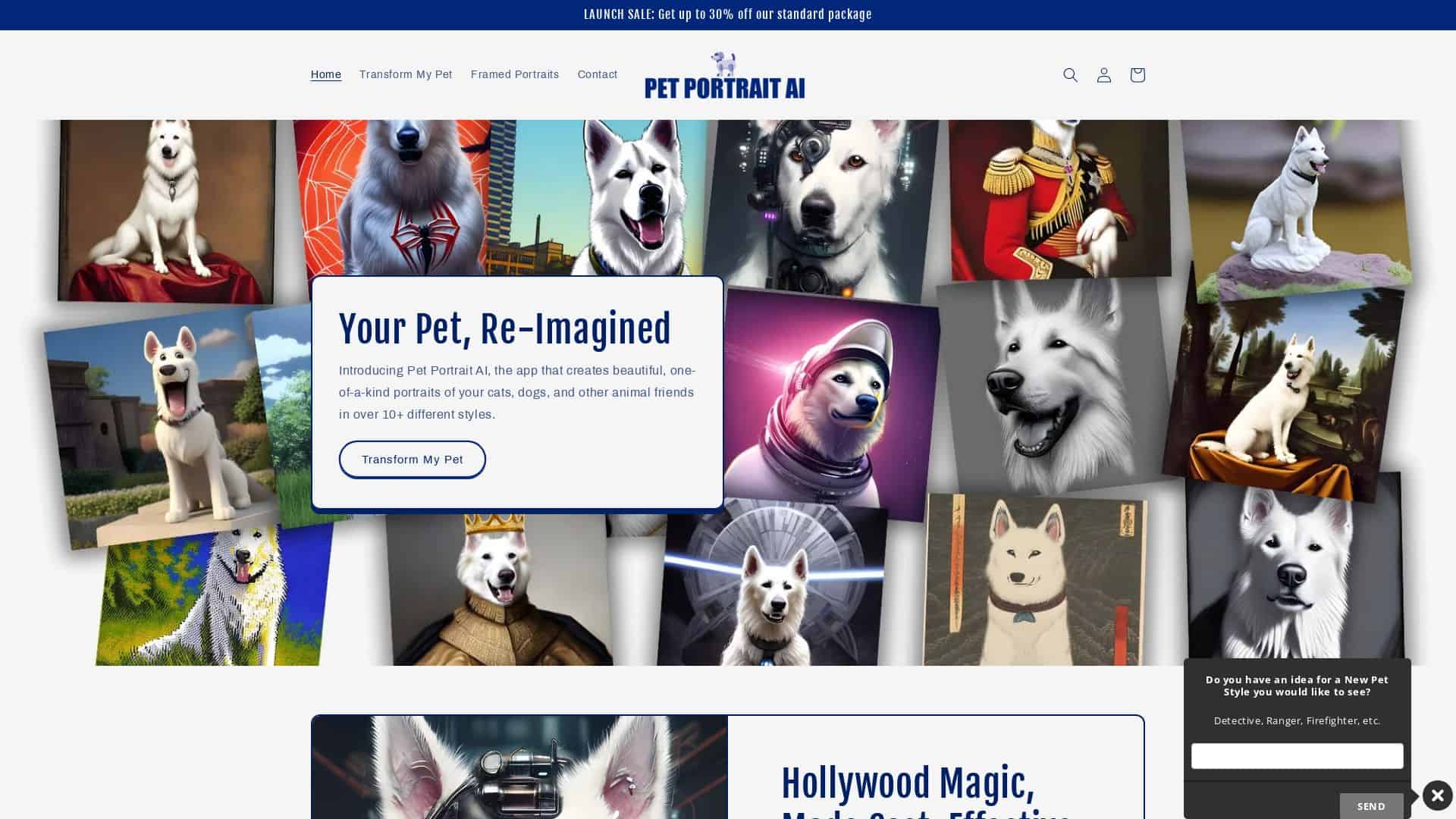Click the SEND button in popup

coord(1371,806)
